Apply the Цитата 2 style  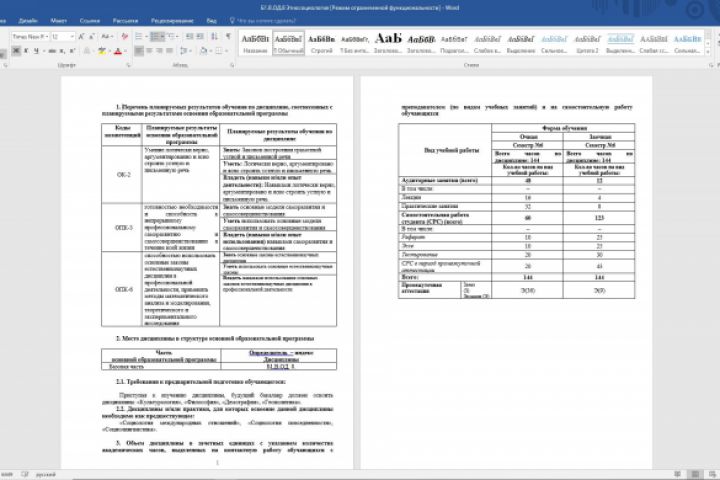[587, 43]
